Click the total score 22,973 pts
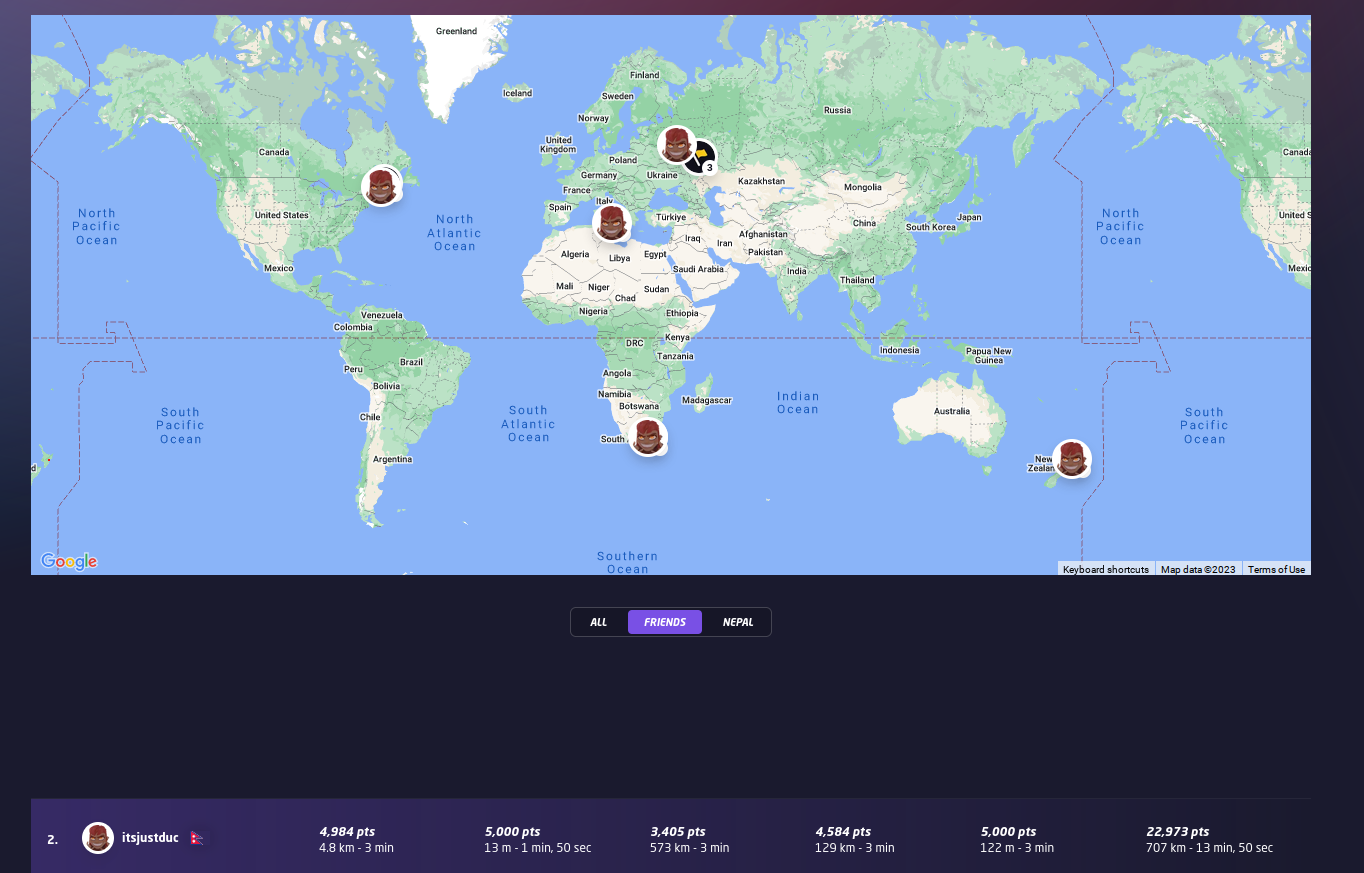The width and height of the screenshot is (1364, 873). pyautogui.click(x=1177, y=831)
